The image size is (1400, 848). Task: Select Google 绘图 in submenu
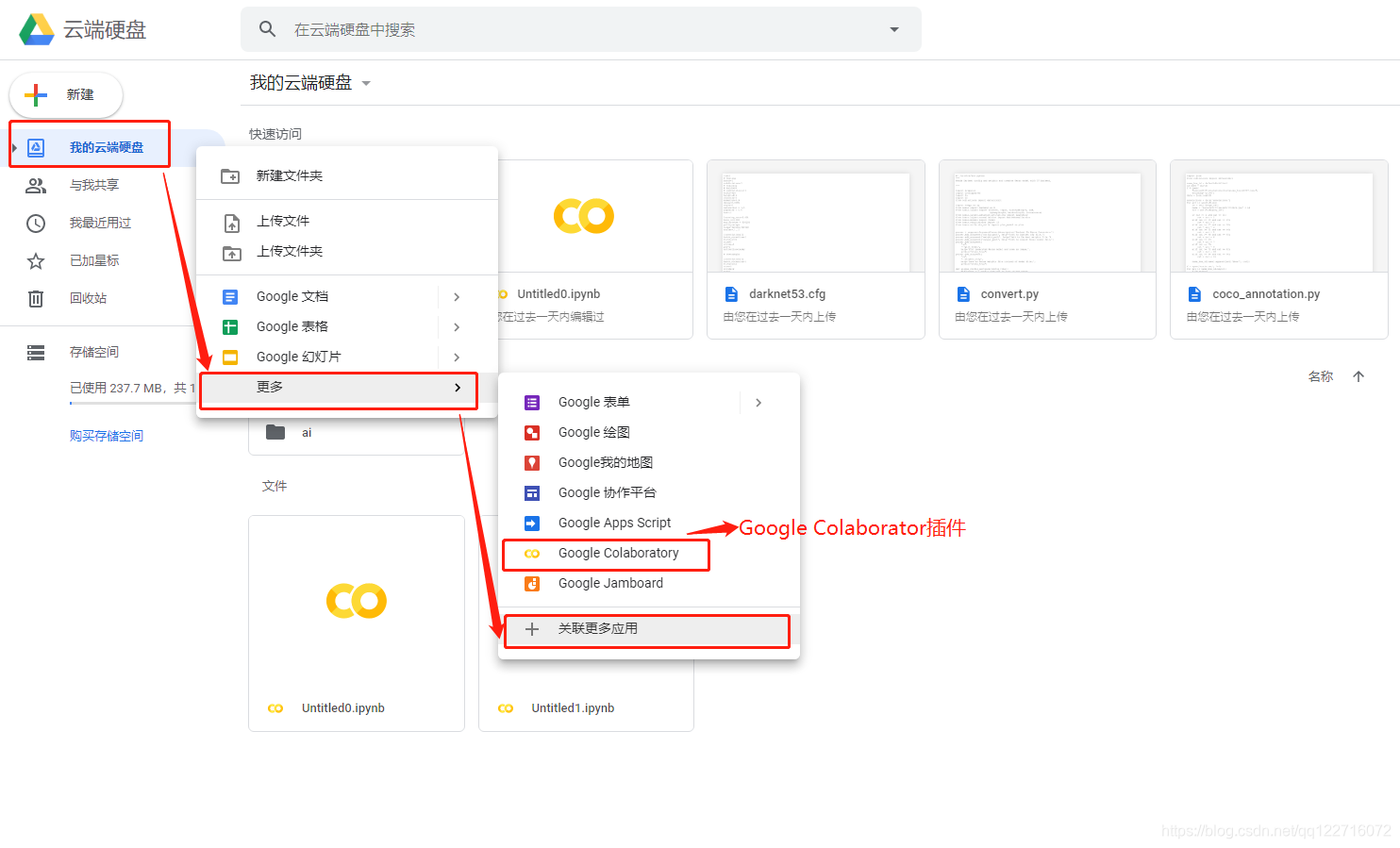(x=649, y=432)
